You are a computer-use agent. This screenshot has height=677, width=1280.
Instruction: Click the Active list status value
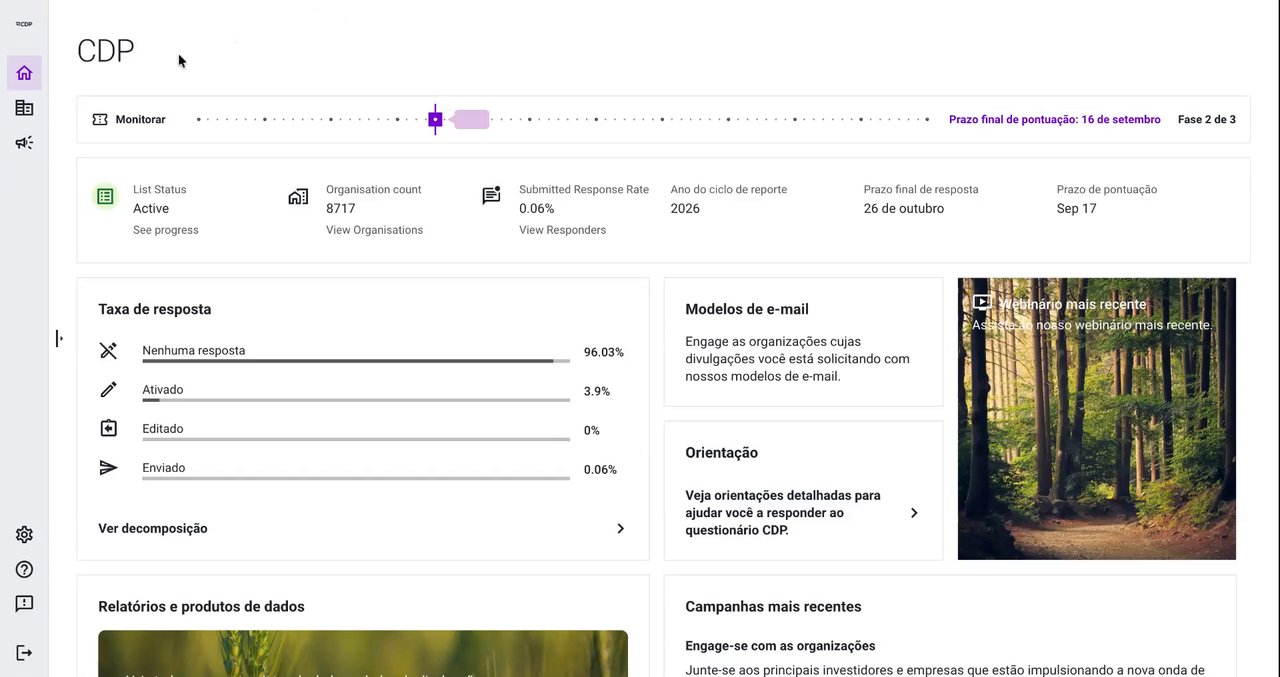pos(151,209)
